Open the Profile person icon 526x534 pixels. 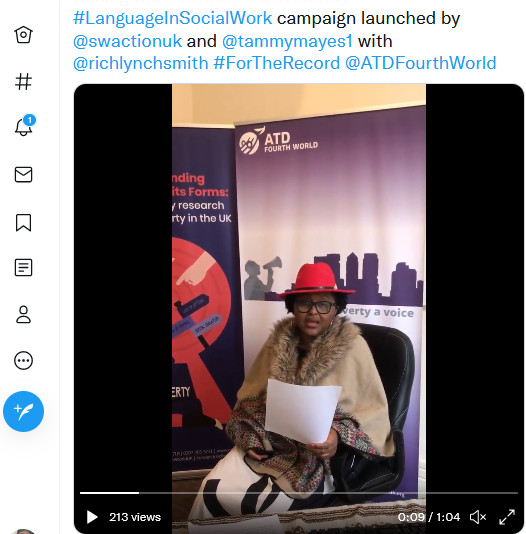click(23, 314)
